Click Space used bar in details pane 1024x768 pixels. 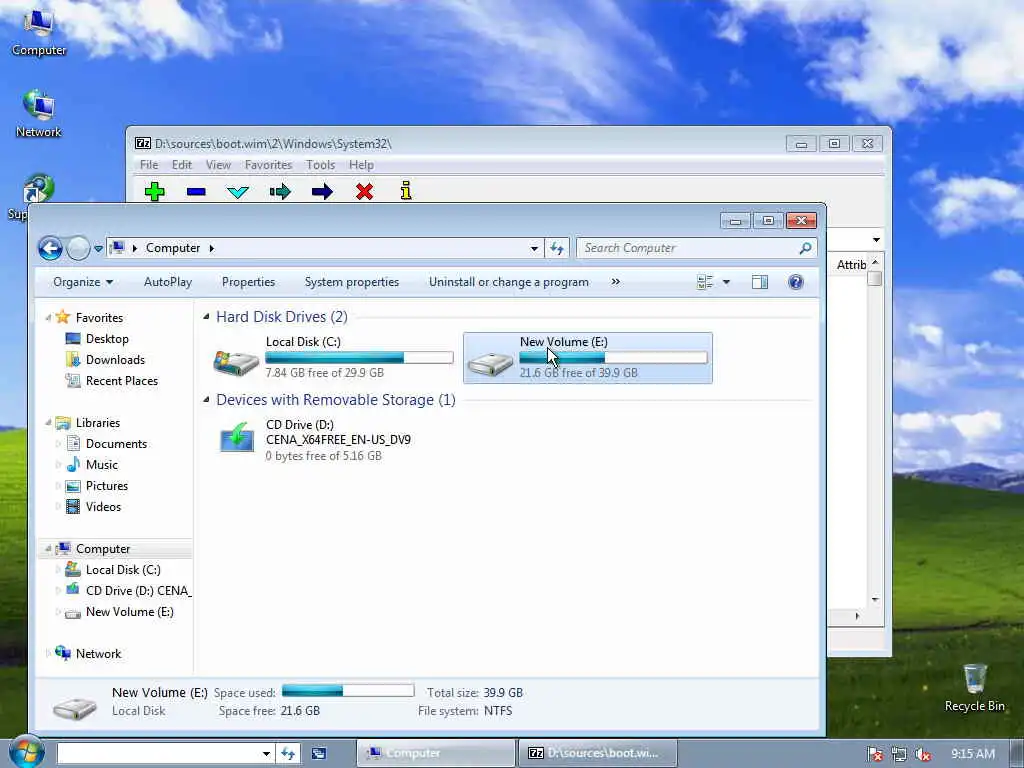click(x=348, y=690)
